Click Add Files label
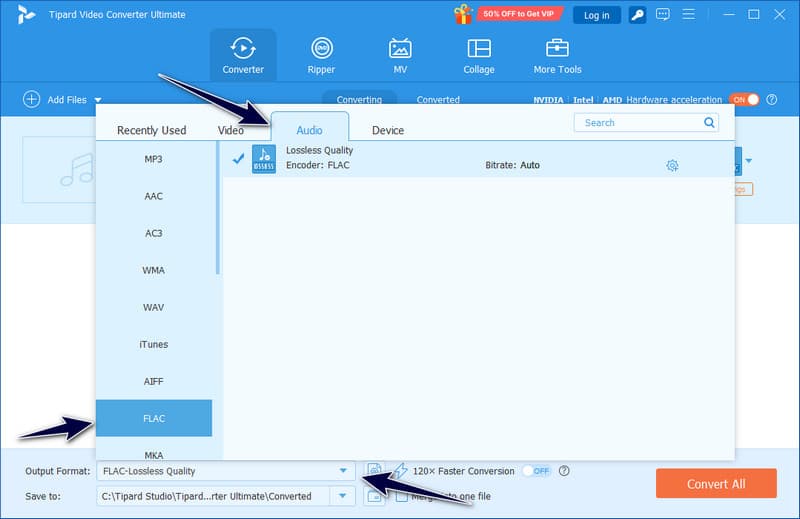The width and height of the screenshot is (800, 519). pyautogui.click(x=67, y=100)
